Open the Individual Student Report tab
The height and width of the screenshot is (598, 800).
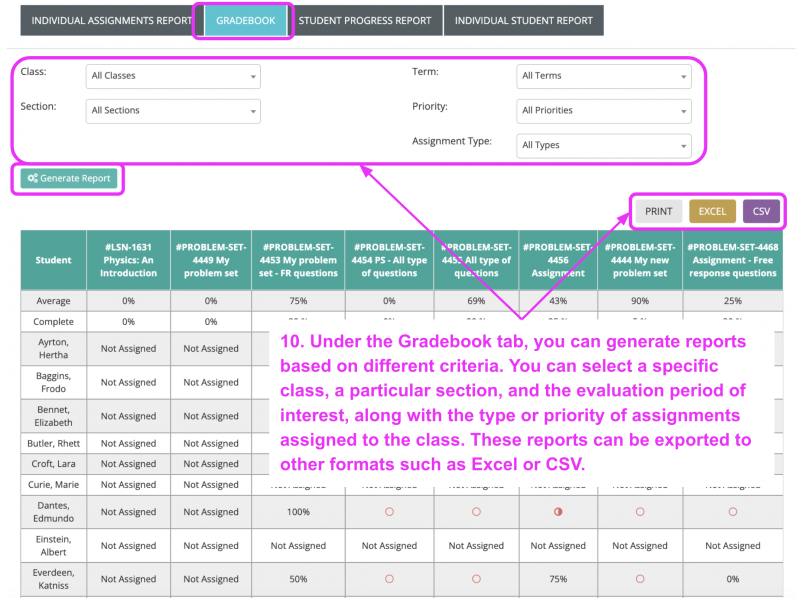(523, 20)
